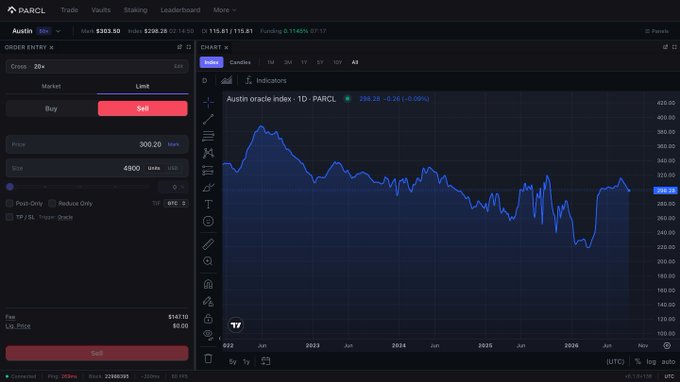Switch to the Limit order tab
Screen dimensions: 680x382
coord(142,86)
